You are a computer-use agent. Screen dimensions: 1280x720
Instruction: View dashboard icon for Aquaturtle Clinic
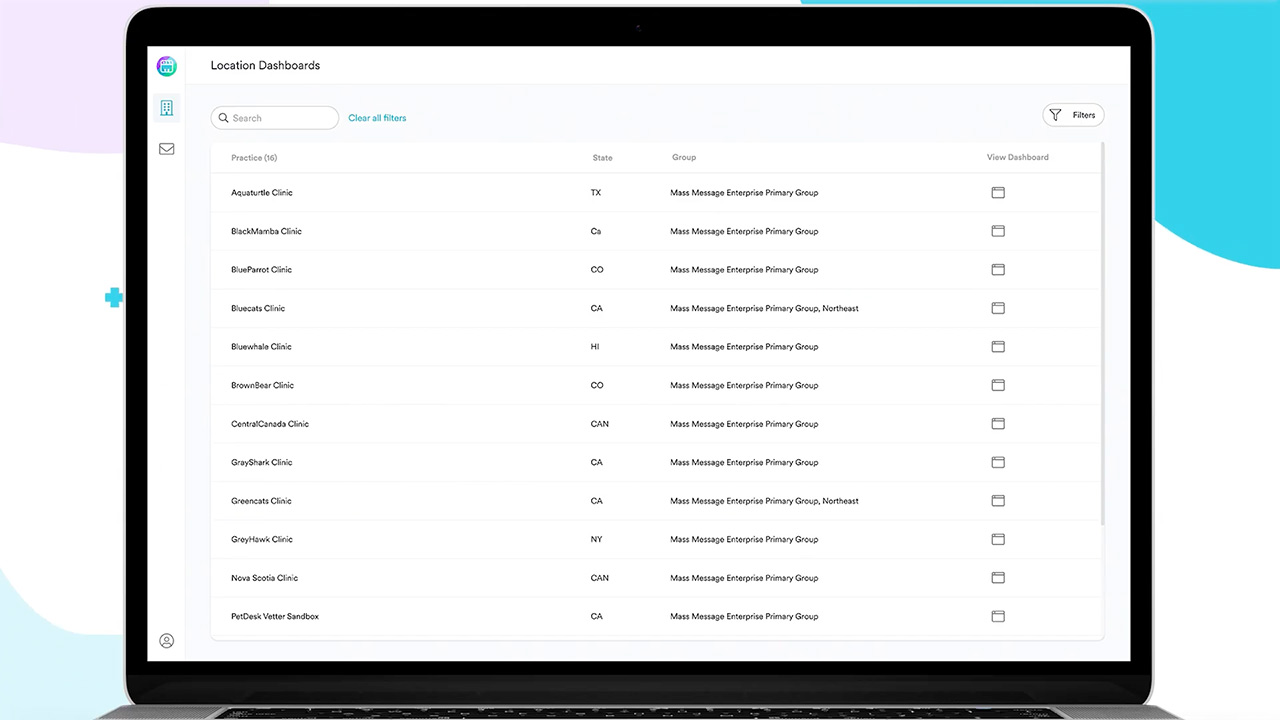997,193
